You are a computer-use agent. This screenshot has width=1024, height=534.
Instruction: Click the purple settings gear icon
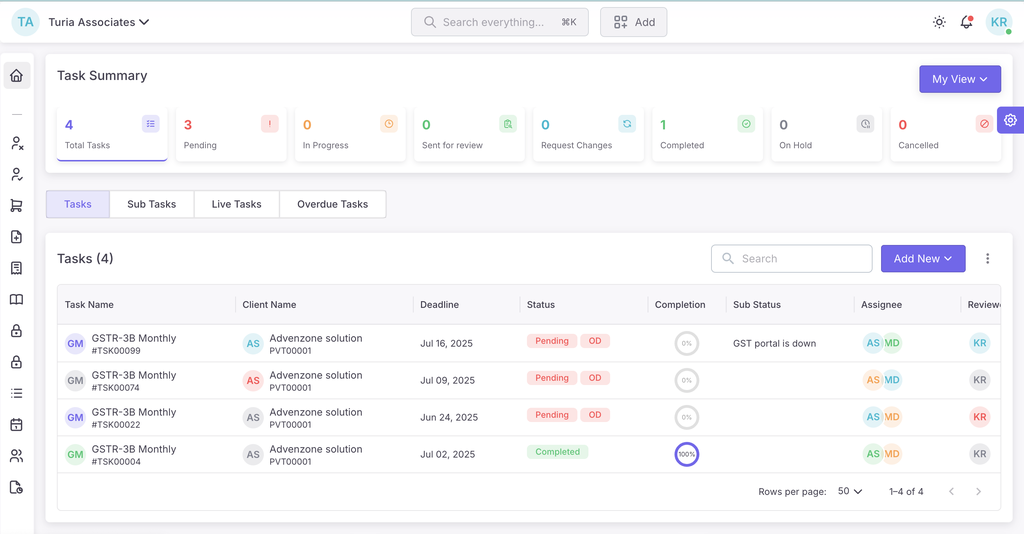(1010, 120)
